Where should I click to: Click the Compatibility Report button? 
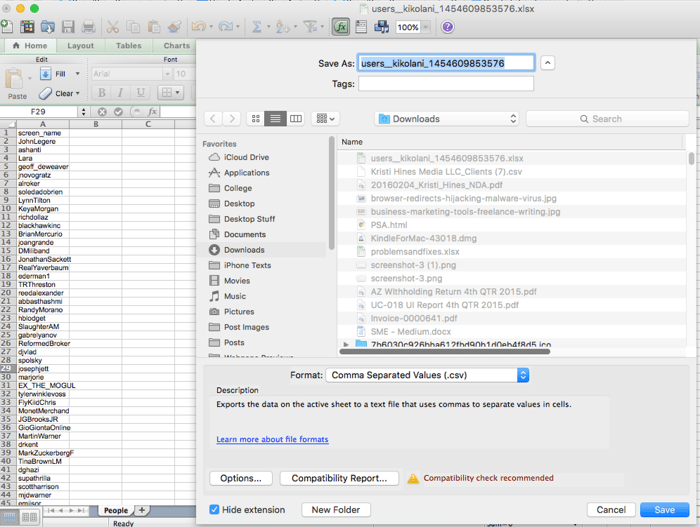[x=339, y=478]
